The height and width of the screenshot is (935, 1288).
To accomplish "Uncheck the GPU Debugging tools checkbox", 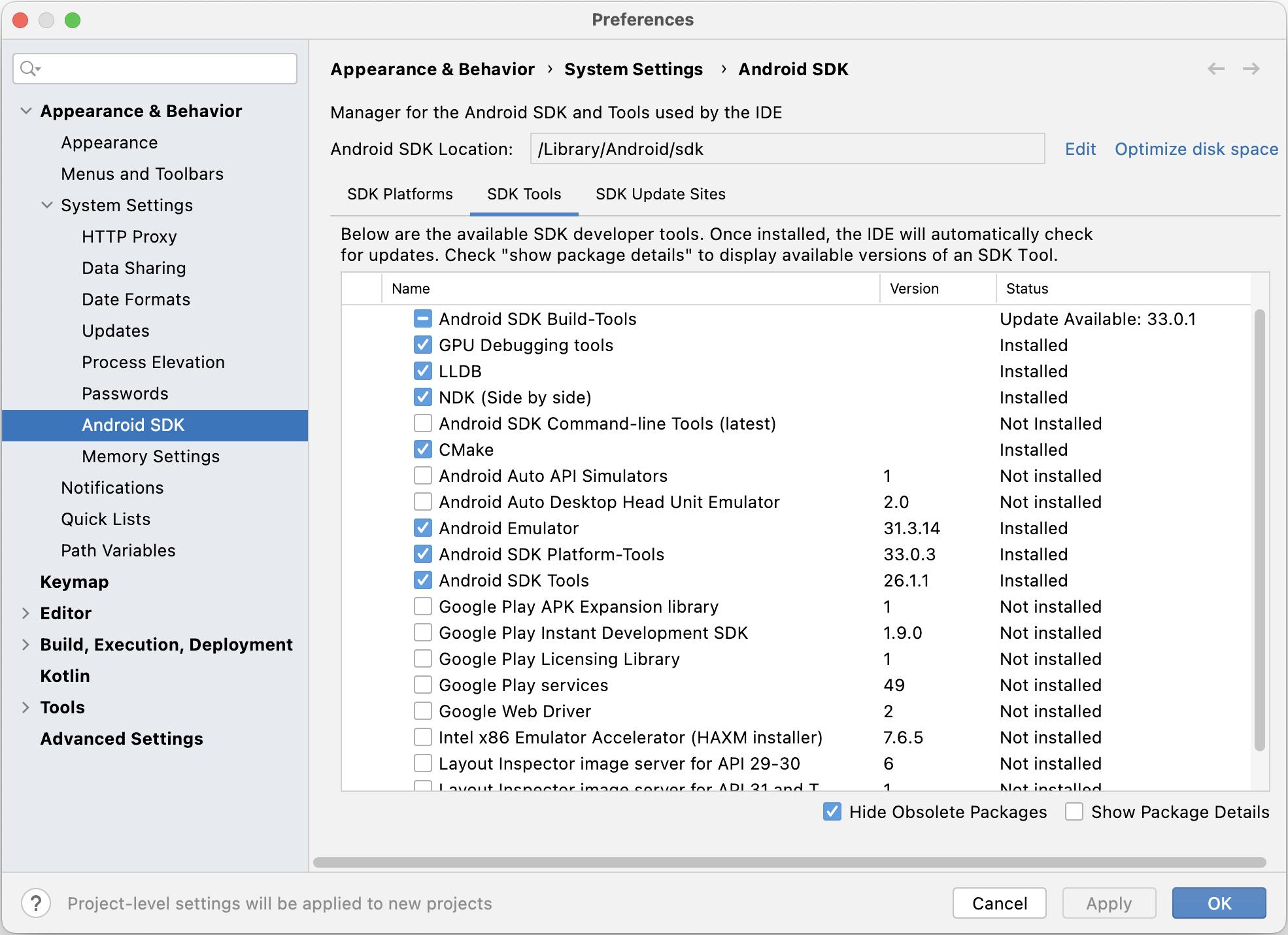I will point(423,345).
